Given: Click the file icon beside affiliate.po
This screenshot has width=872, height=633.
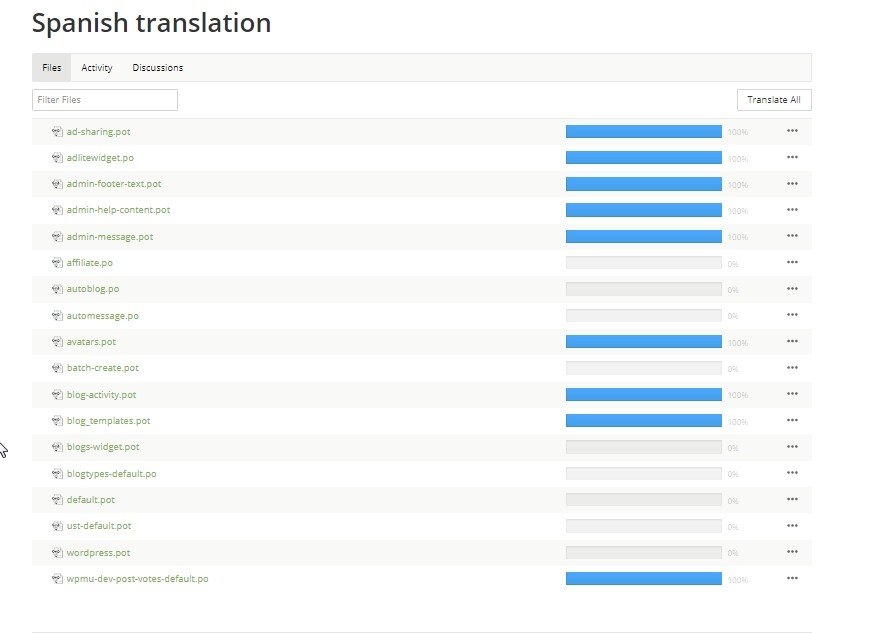Looking at the screenshot, I should pos(57,263).
